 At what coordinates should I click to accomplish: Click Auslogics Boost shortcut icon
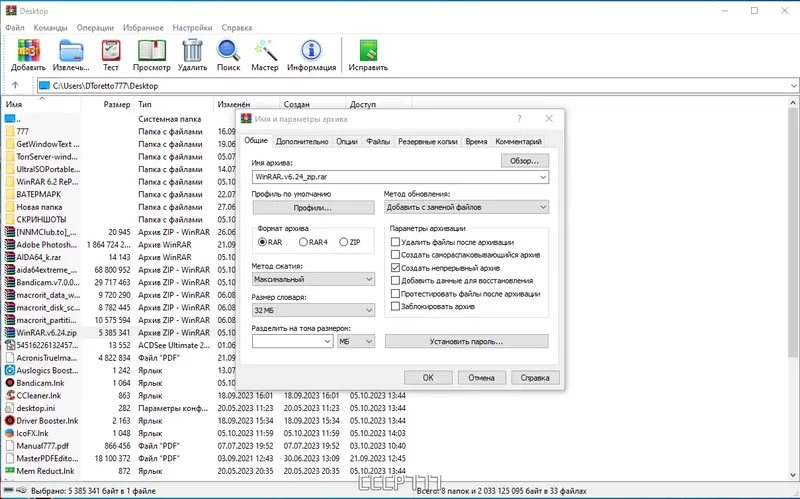coord(10,370)
